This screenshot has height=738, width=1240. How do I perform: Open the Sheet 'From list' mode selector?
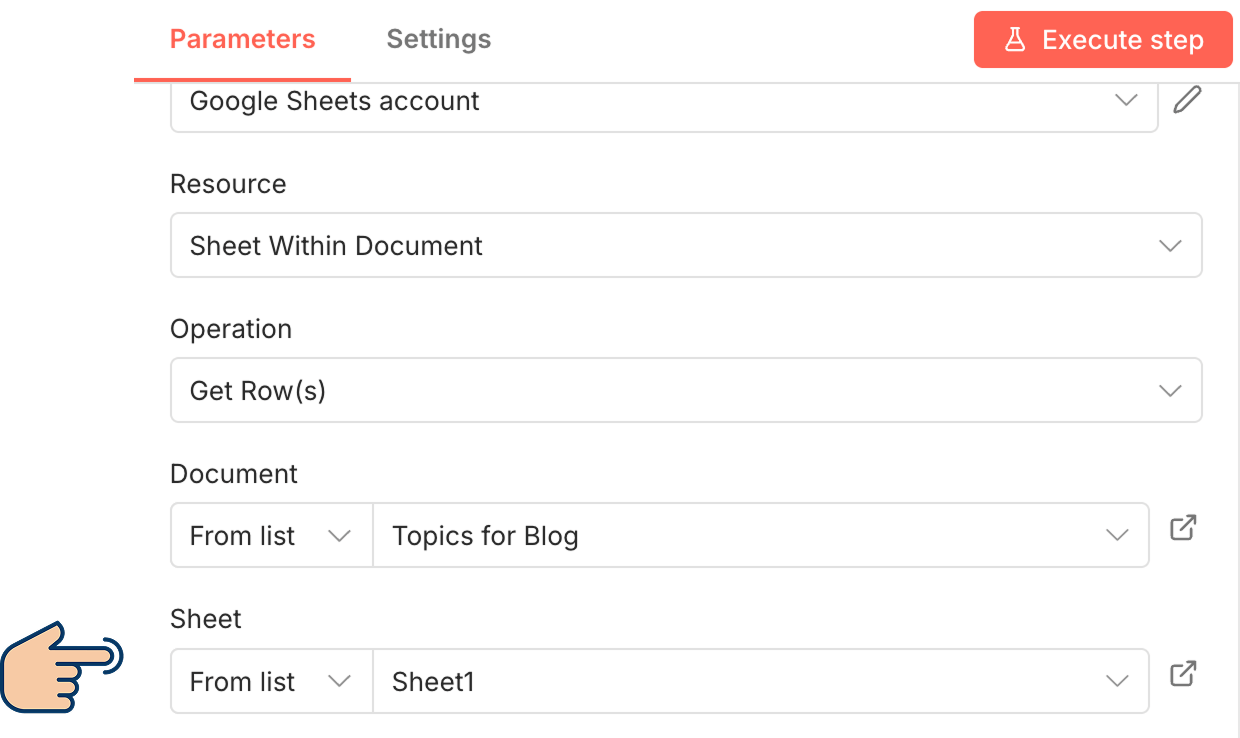click(x=271, y=682)
